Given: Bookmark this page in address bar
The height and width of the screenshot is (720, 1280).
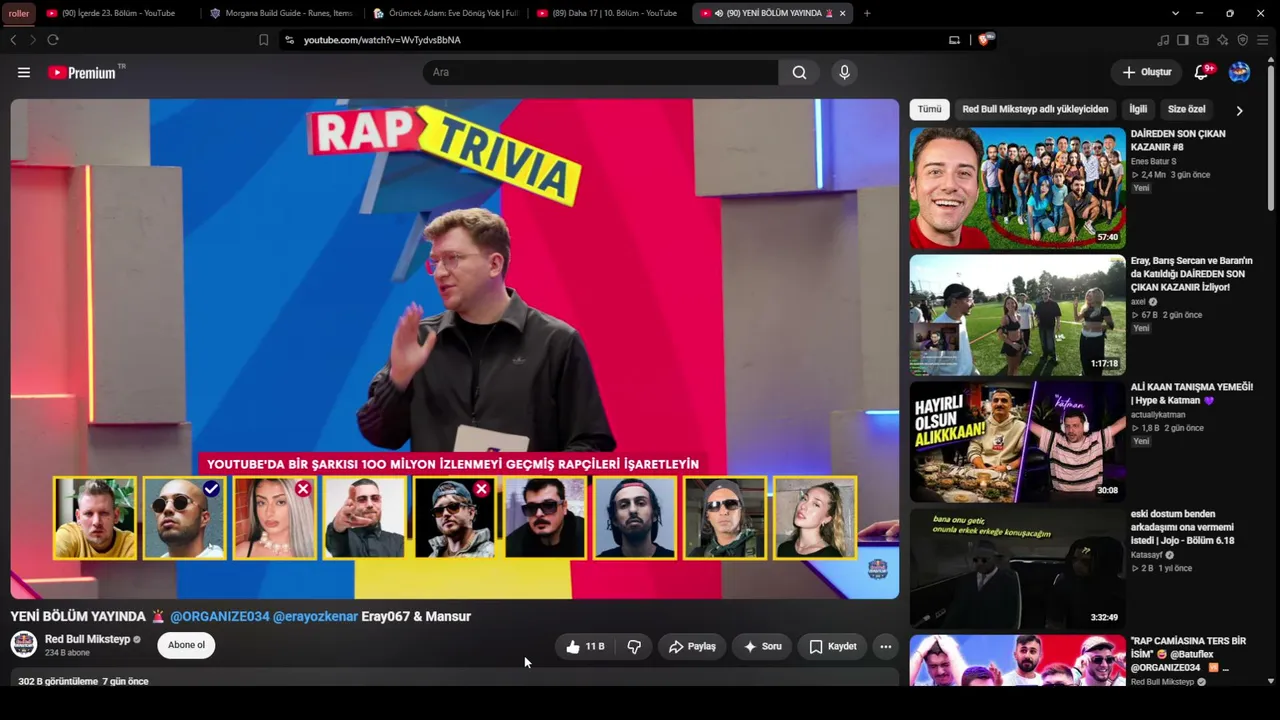Looking at the screenshot, I should click(x=264, y=40).
